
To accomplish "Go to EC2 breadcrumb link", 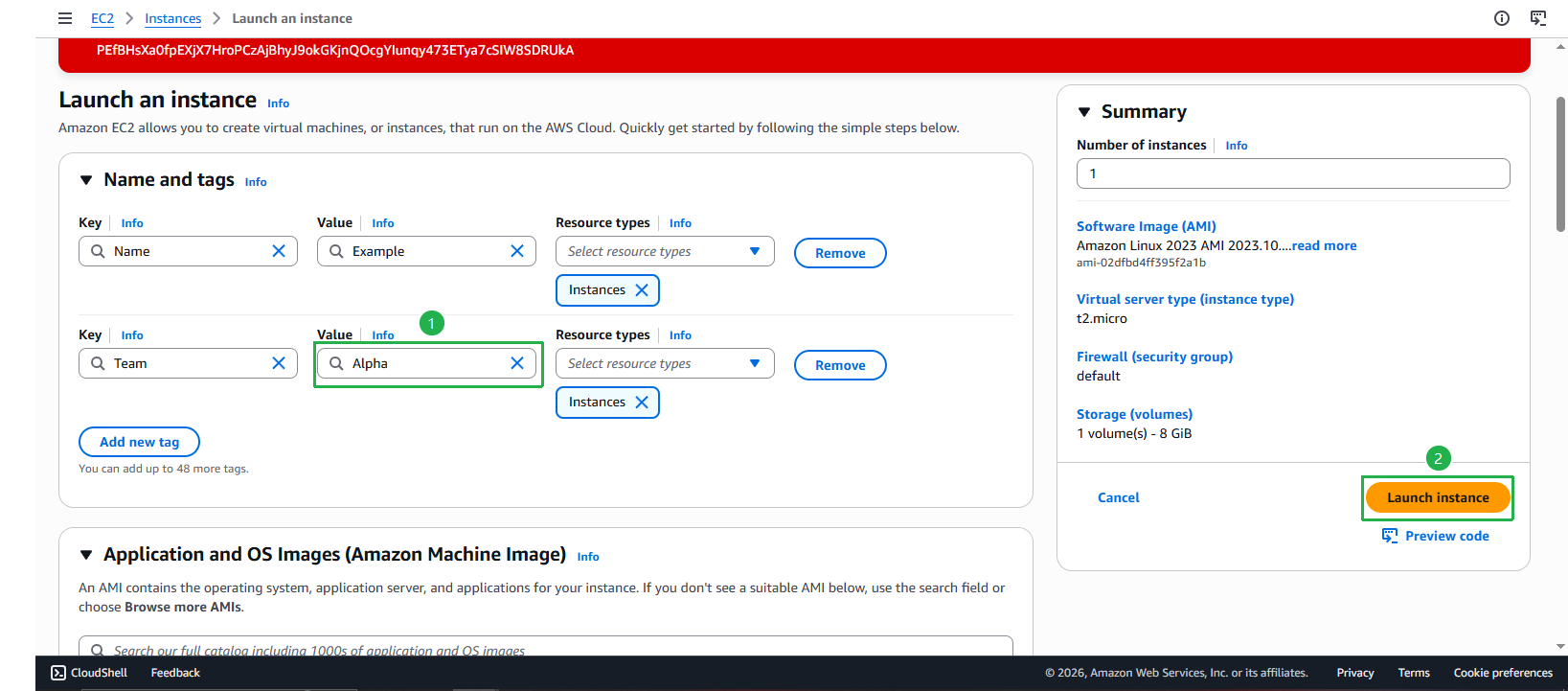I will click(102, 18).
